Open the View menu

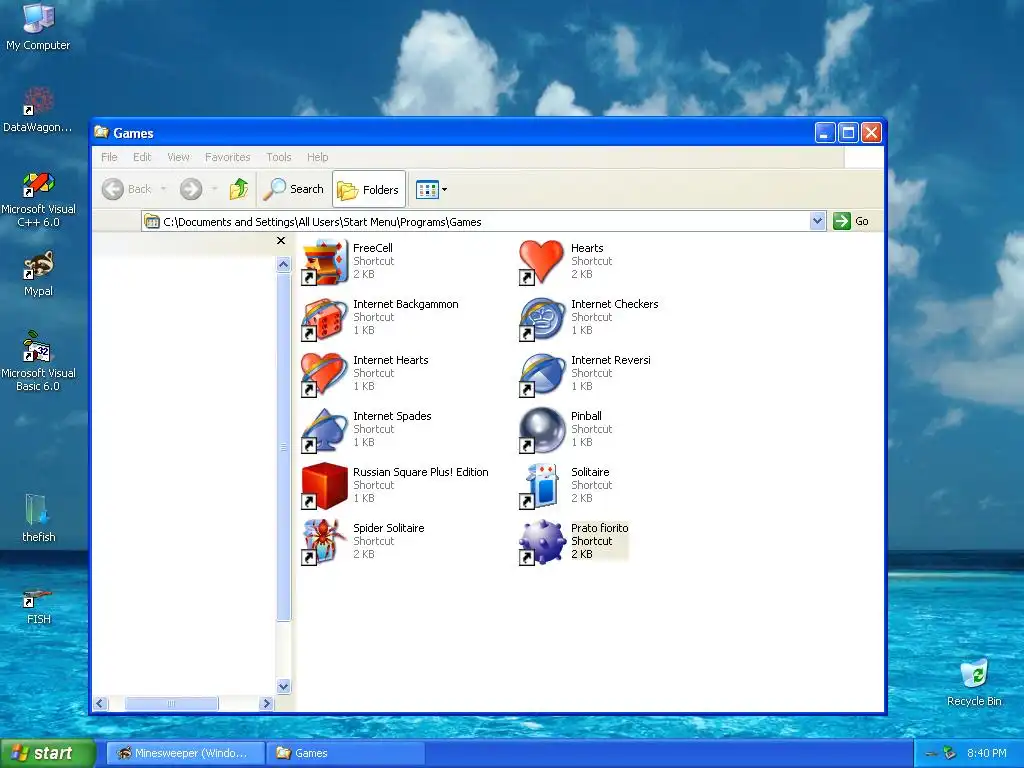coord(178,157)
